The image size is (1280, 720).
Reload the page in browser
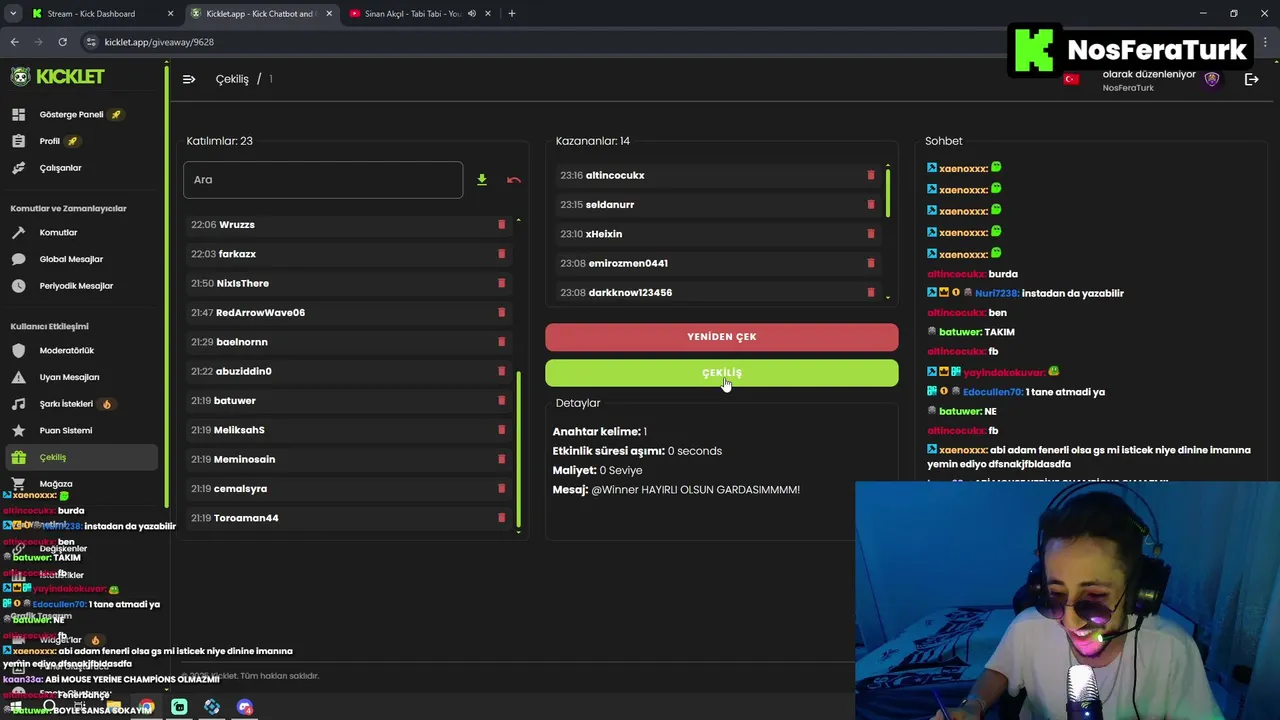point(62,42)
